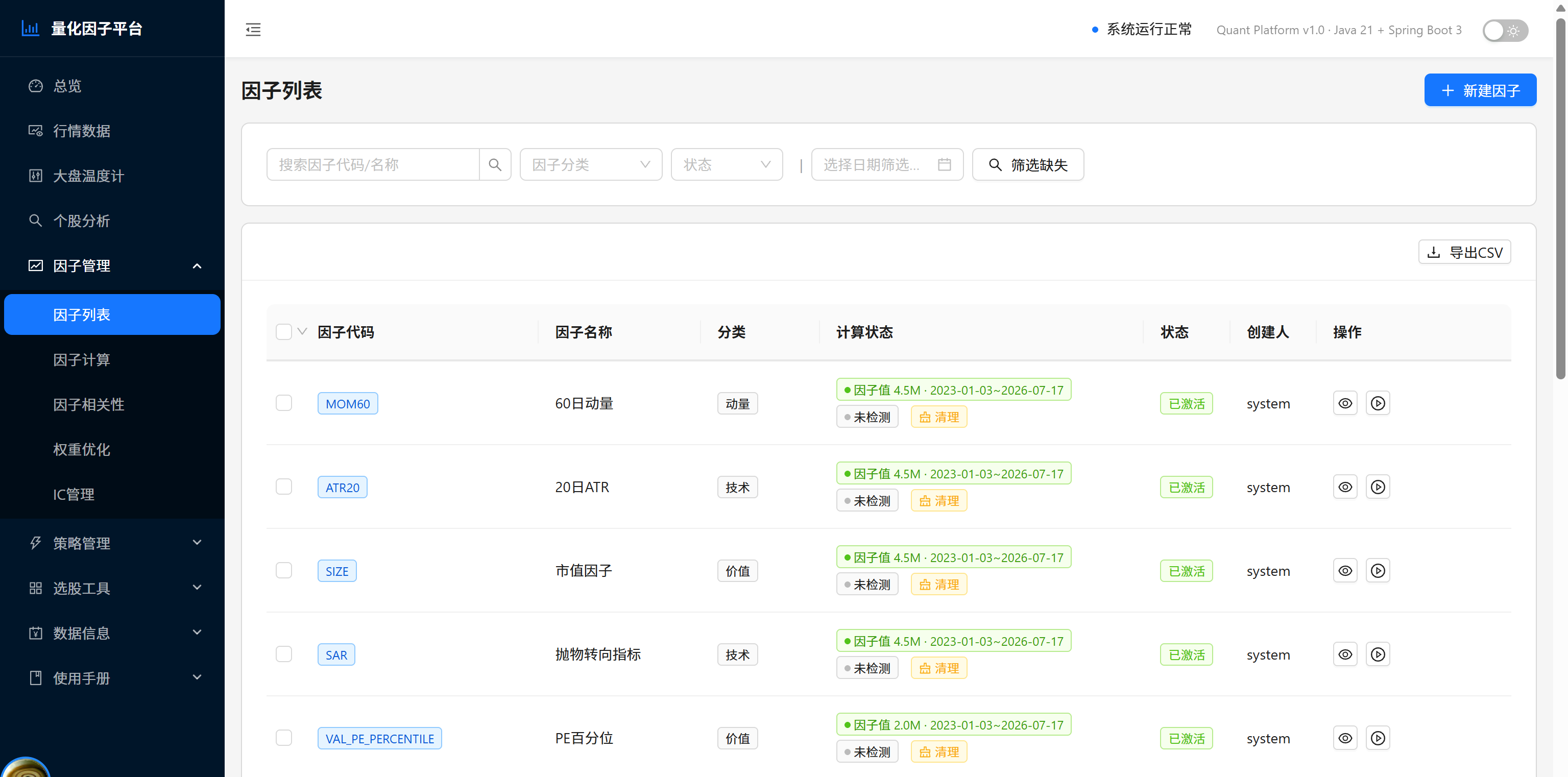Open the 因子计算 submenu item

[x=112, y=359]
